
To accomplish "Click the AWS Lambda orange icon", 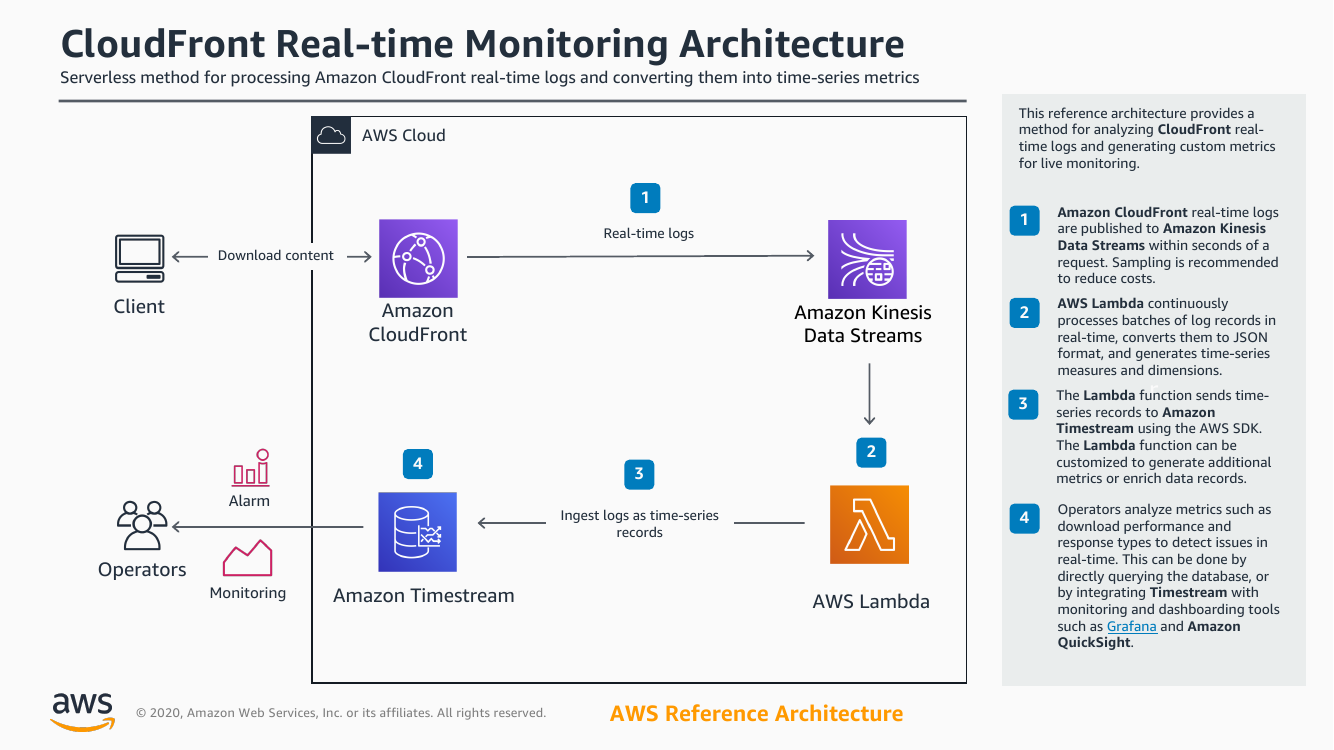I will point(870,525).
